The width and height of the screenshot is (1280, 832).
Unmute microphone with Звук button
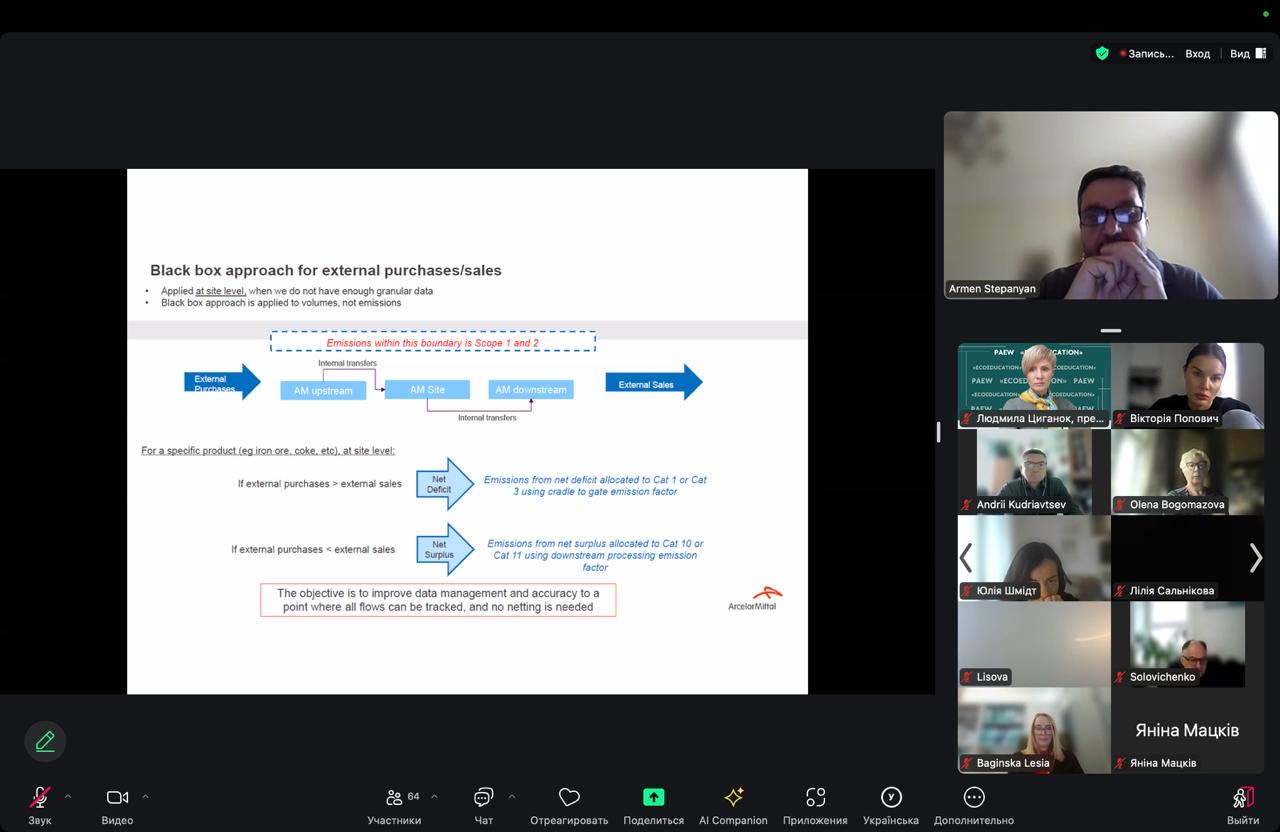pos(40,798)
